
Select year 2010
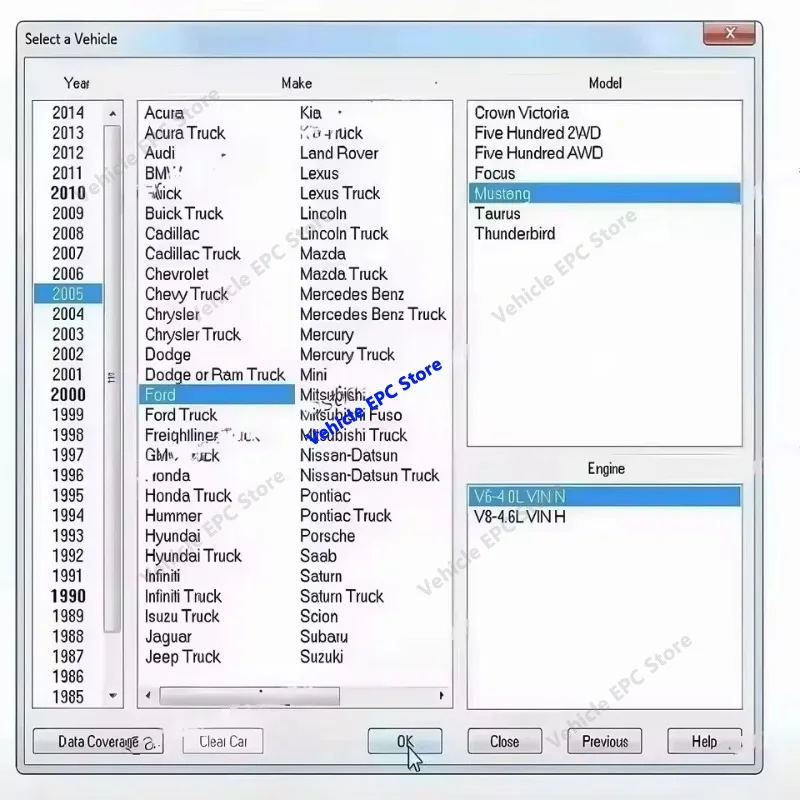point(68,193)
